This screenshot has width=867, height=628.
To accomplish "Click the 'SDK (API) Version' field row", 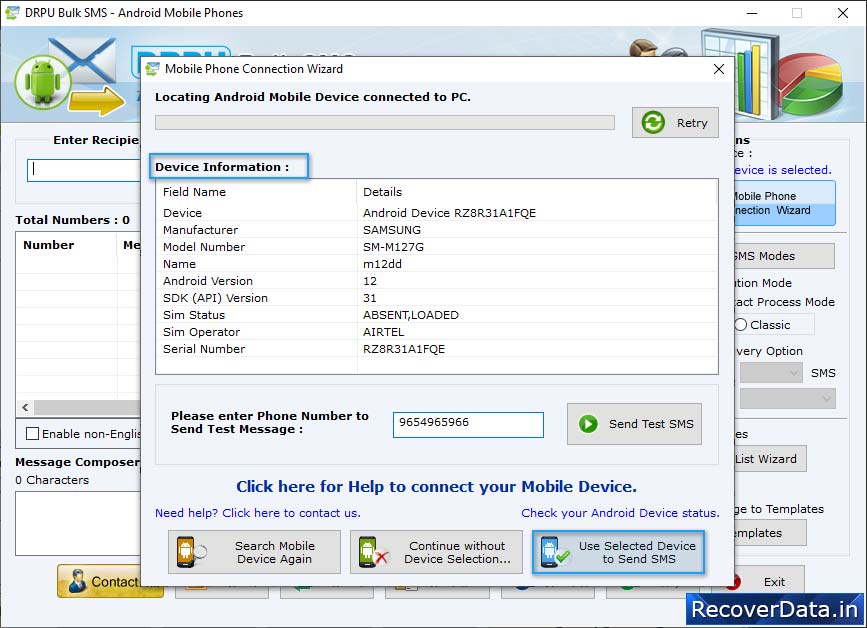I will pos(437,298).
